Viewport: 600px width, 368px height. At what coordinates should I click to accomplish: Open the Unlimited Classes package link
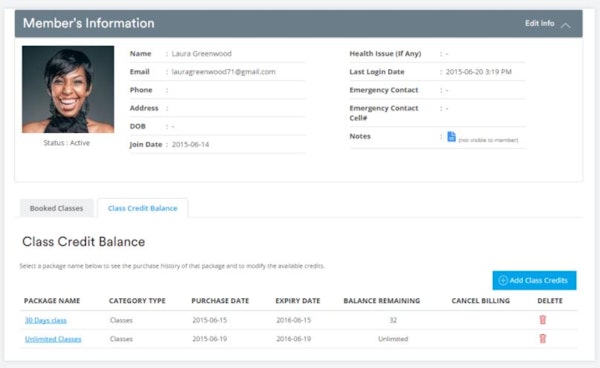53,339
